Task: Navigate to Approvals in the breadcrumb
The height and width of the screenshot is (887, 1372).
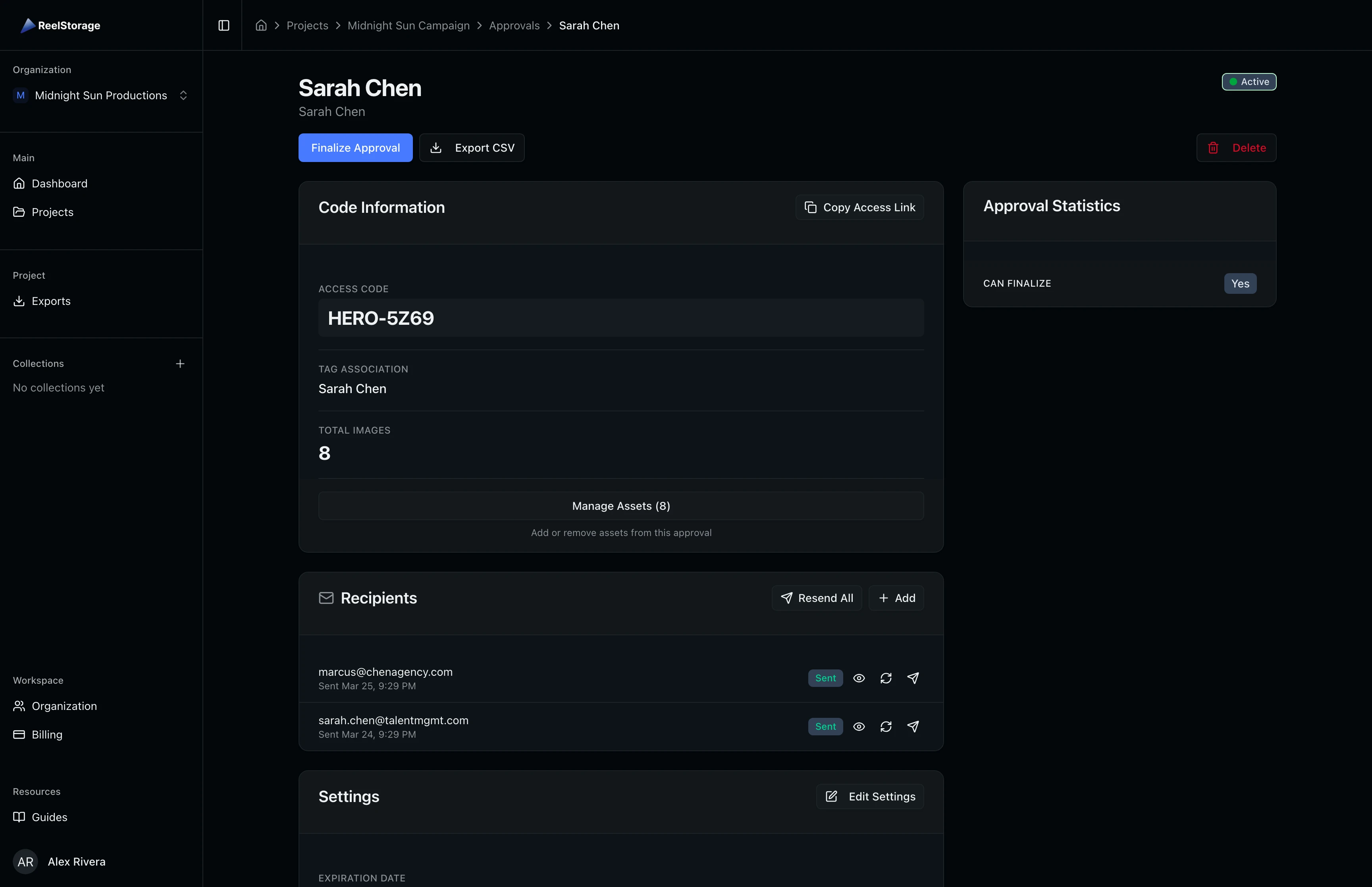Action: (x=514, y=25)
